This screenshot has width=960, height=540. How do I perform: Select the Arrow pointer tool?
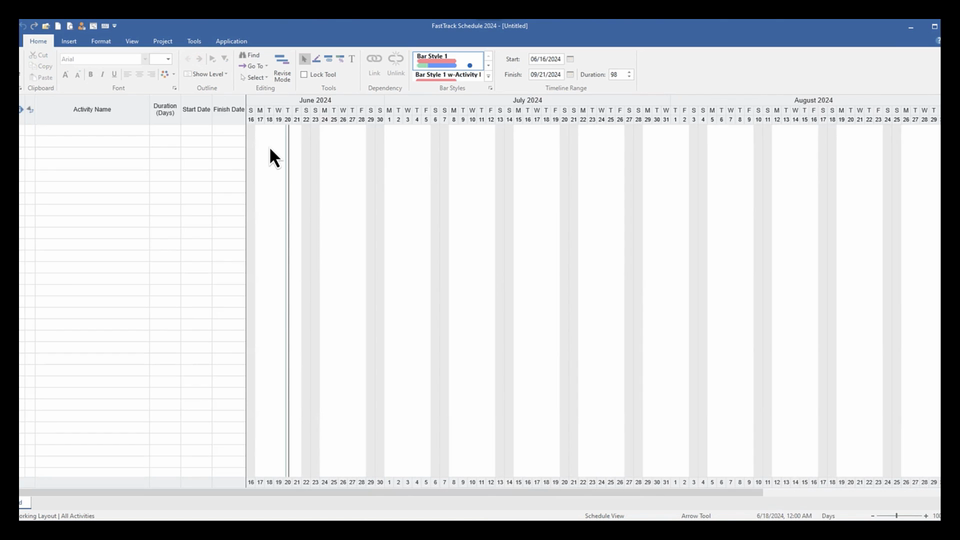coord(304,59)
